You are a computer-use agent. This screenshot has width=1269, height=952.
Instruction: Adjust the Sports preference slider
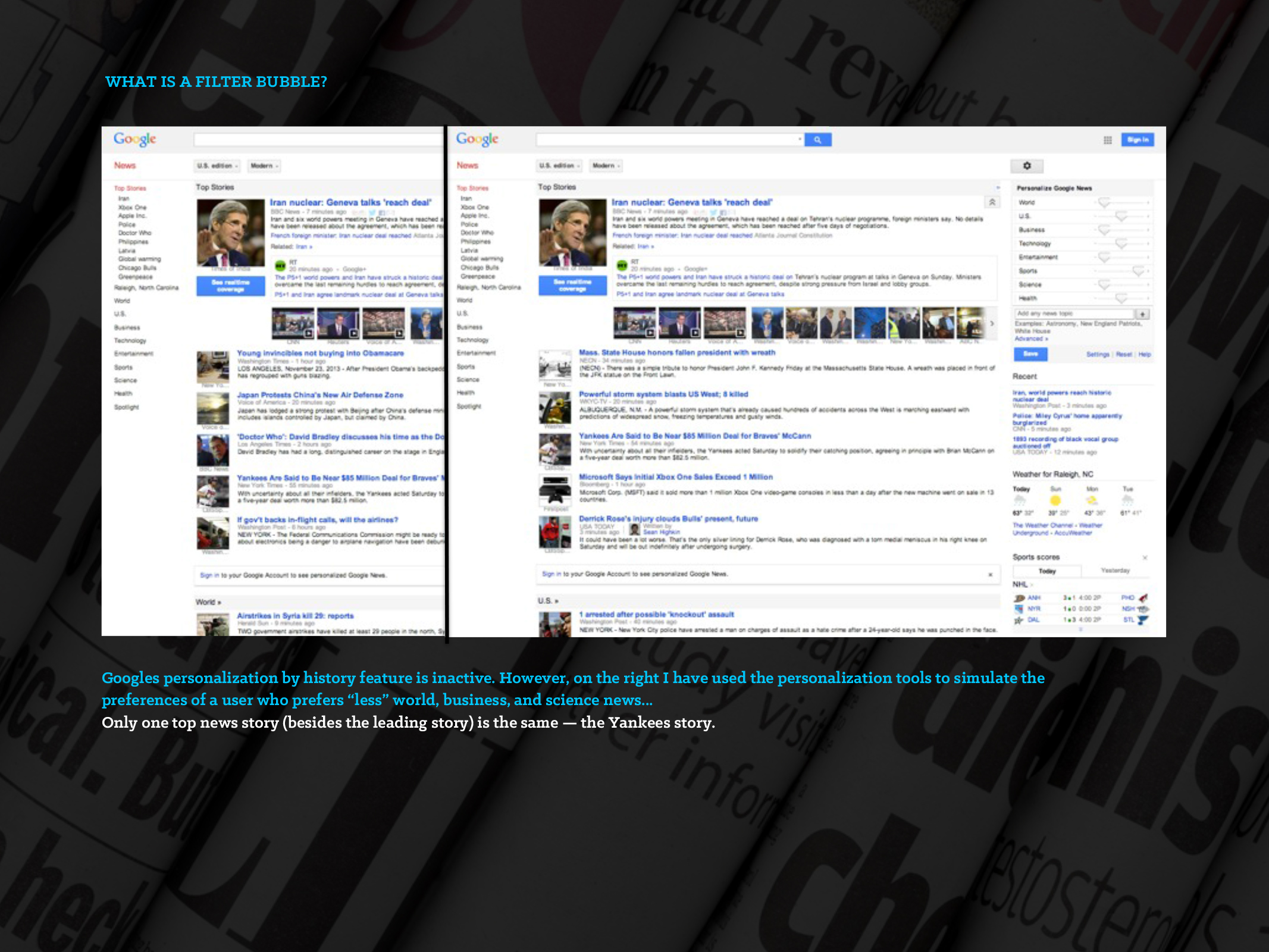1138,271
